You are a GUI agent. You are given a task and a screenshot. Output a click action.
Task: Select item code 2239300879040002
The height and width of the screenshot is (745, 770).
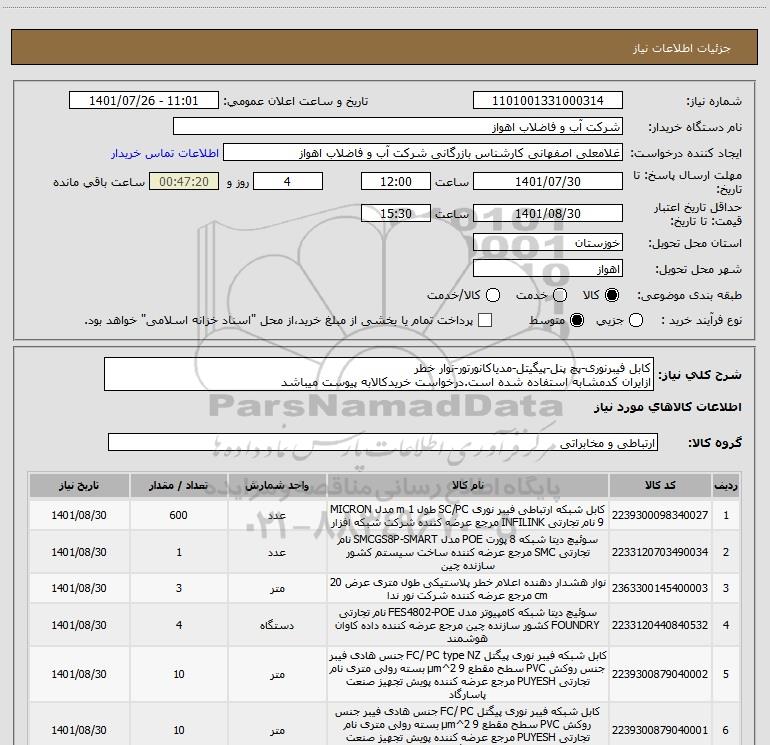660,674
